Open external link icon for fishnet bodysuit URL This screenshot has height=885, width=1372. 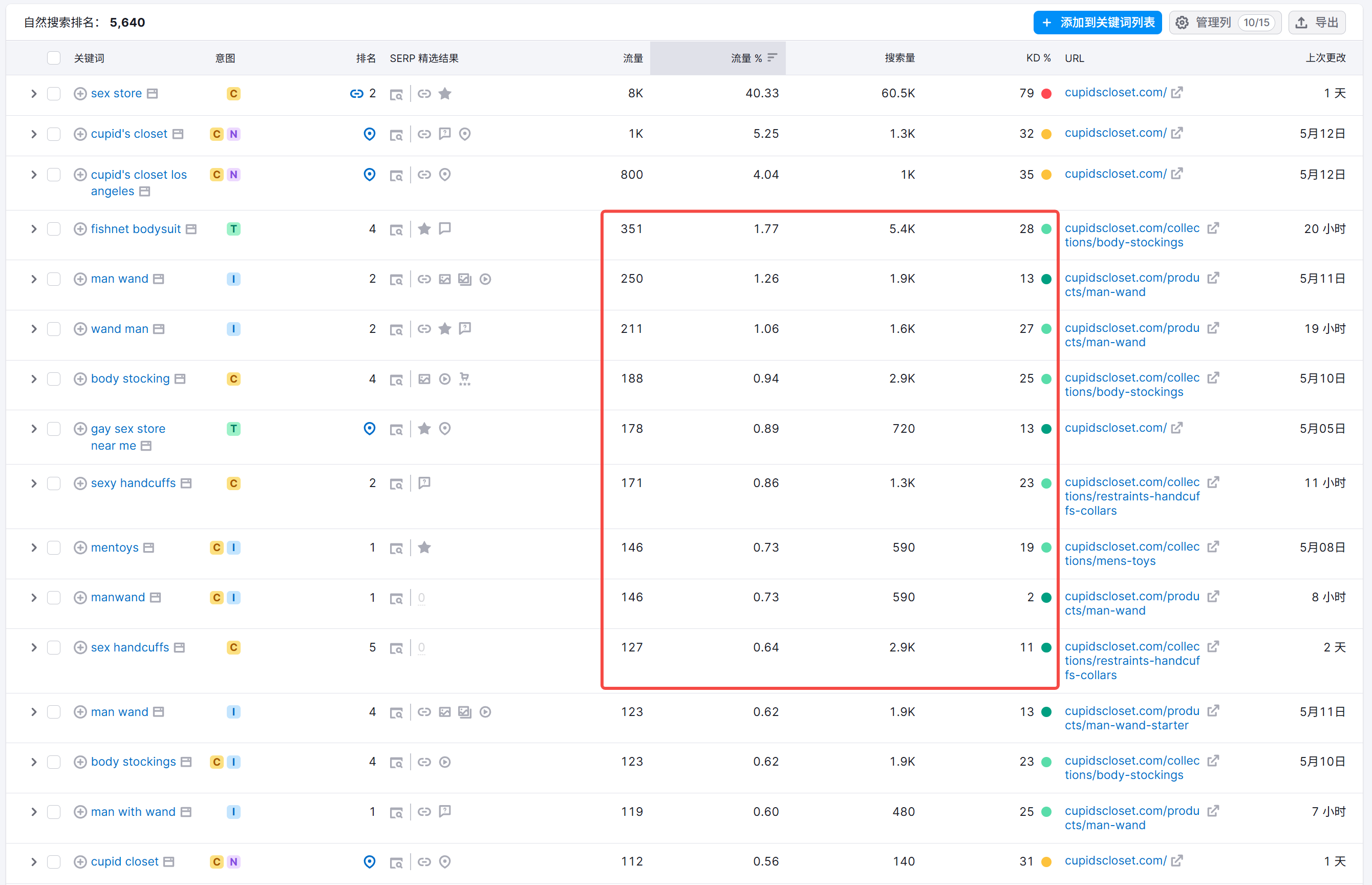click(x=1212, y=229)
